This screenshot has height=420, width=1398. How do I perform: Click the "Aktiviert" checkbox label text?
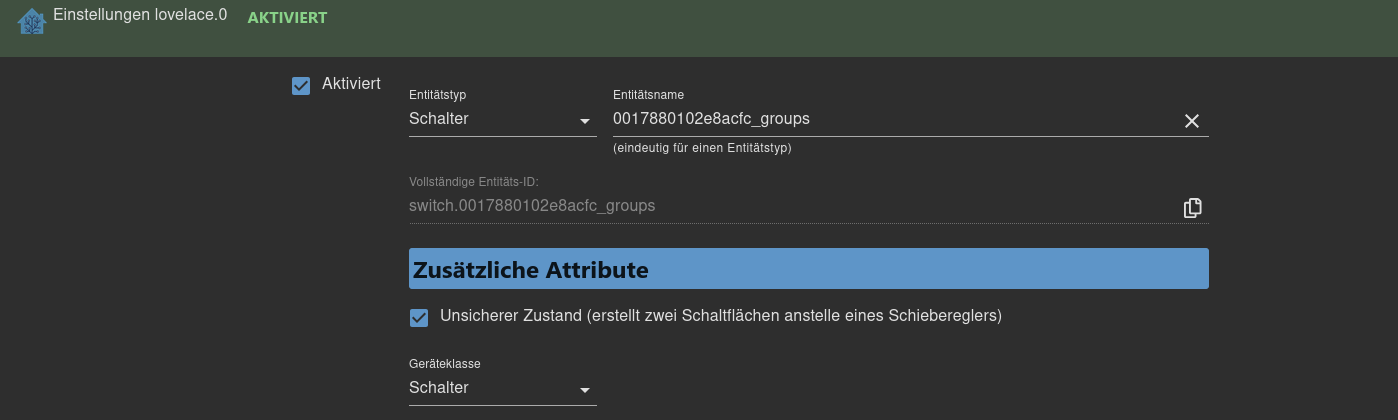point(351,84)
